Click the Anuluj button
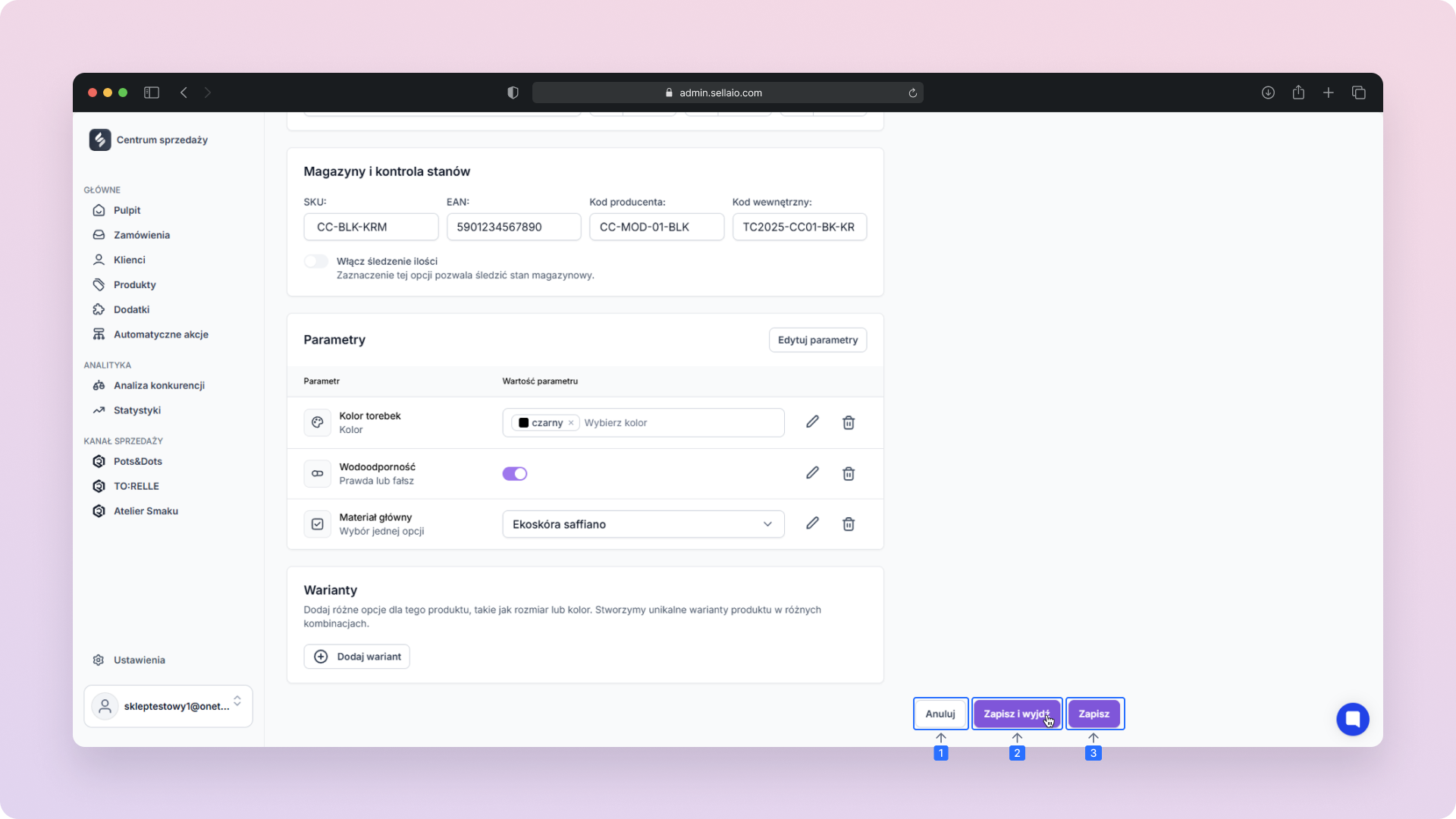The image size is (1456, 819). [940, 714]
